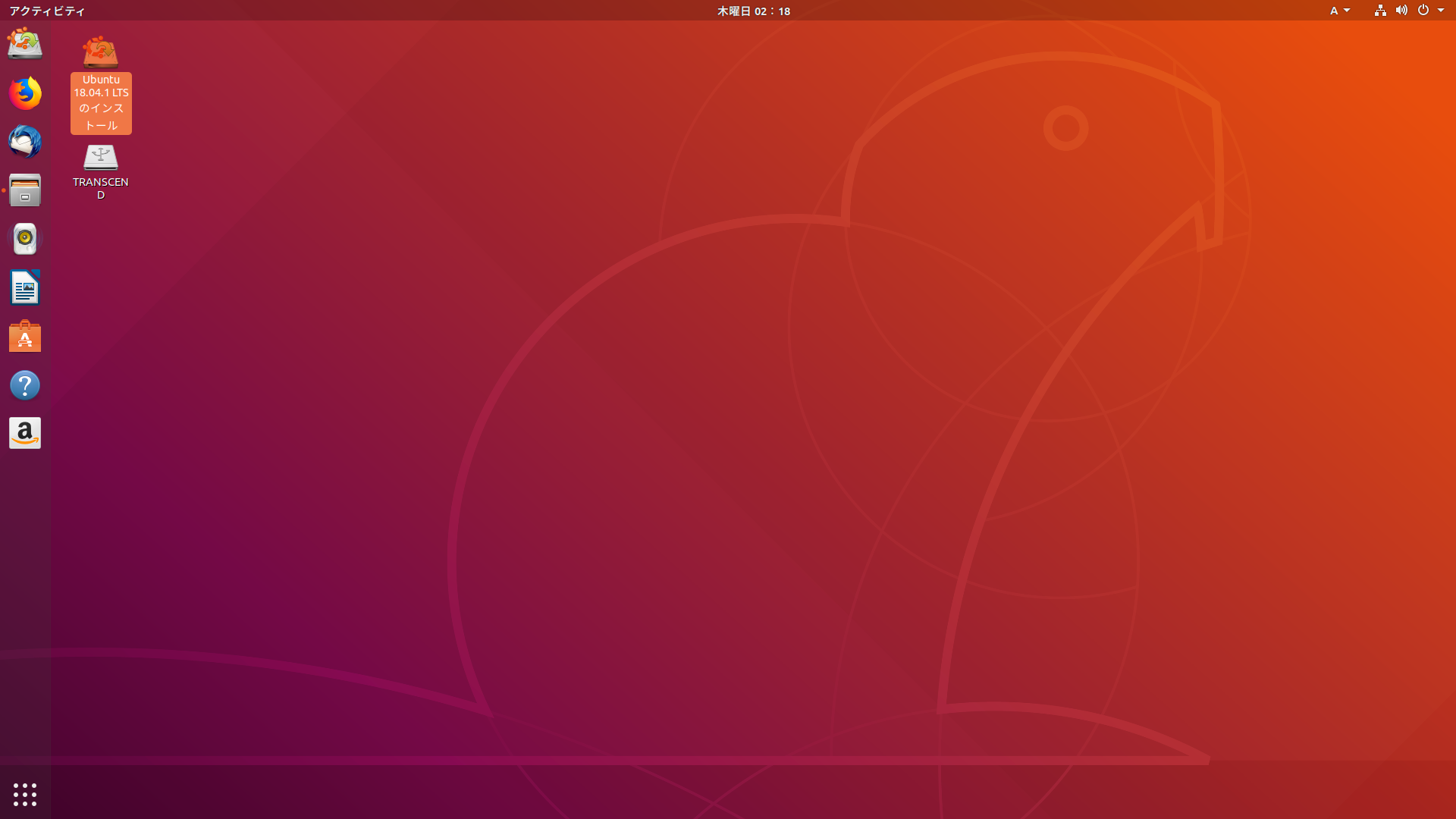Image resolution: width=1456 pixels, height=819 pixels.
Task: Open Thunderbird mail in the dock
Action: (x=25, y=142)
